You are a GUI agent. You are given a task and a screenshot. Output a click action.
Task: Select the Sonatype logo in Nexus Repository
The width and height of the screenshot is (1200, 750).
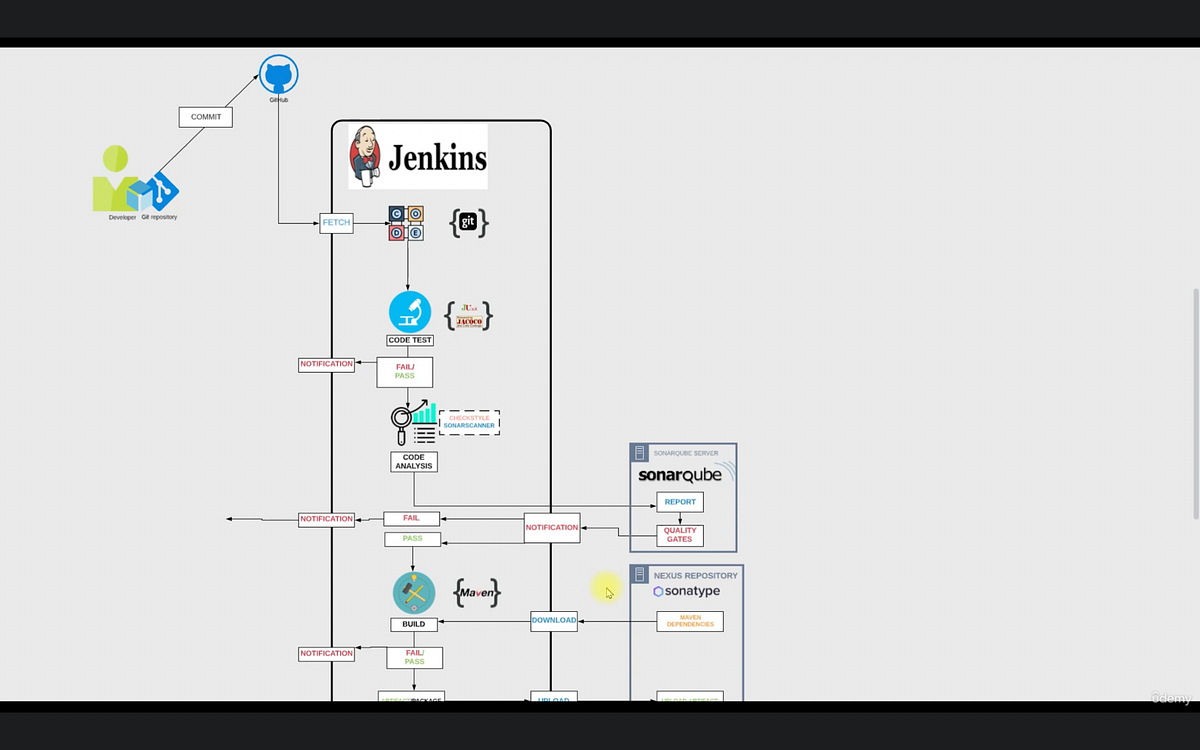(x=689, y=592)
